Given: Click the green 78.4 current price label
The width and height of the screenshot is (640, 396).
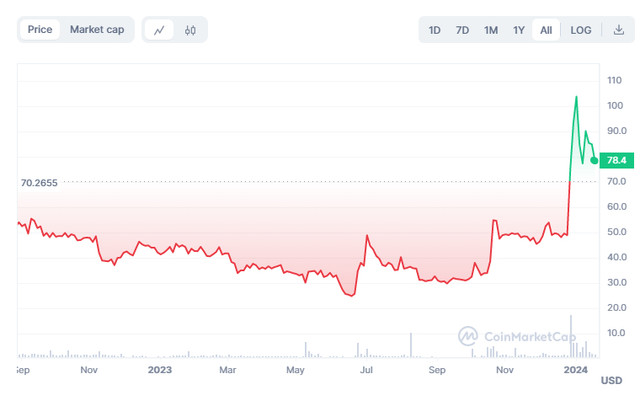Looking at the screenshot, I should pos(616,160).
